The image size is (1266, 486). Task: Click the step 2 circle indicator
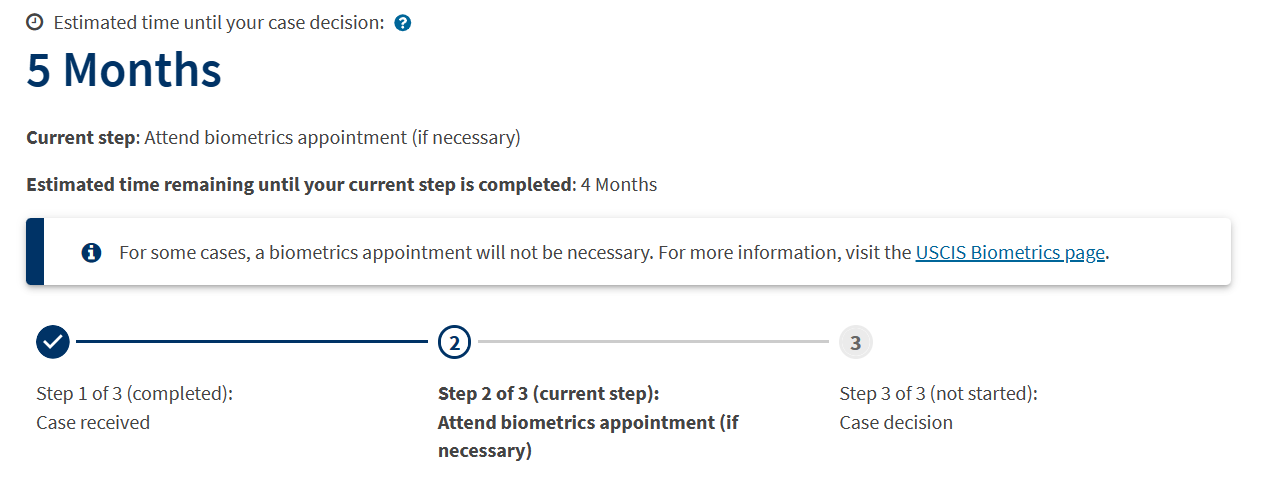coord(454,342)
